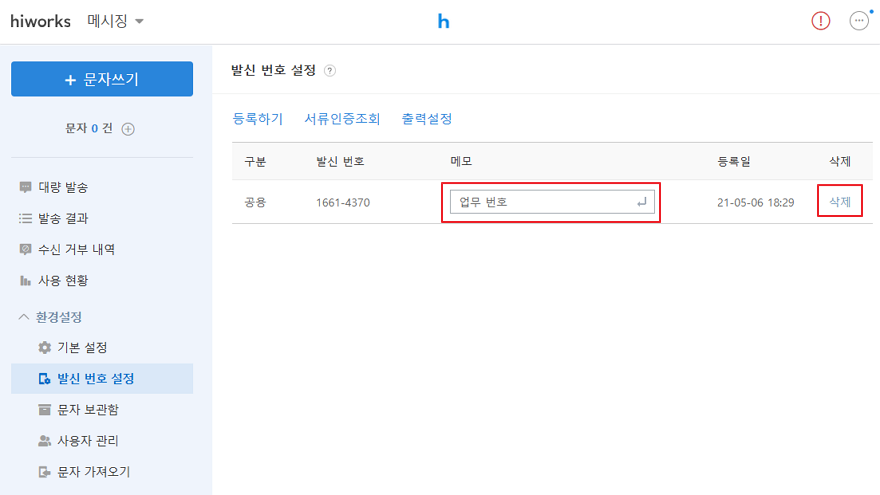Screen dimensions: 880x495
Task: Open 문자 보관함 in sidebar
Action: click(x=94, y=409)
